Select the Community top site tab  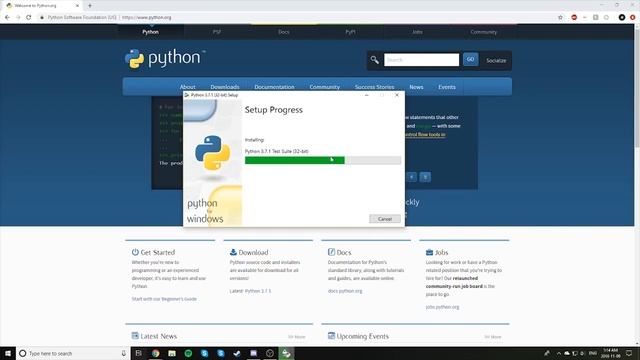pyautogui.click(x=484, y=32)
